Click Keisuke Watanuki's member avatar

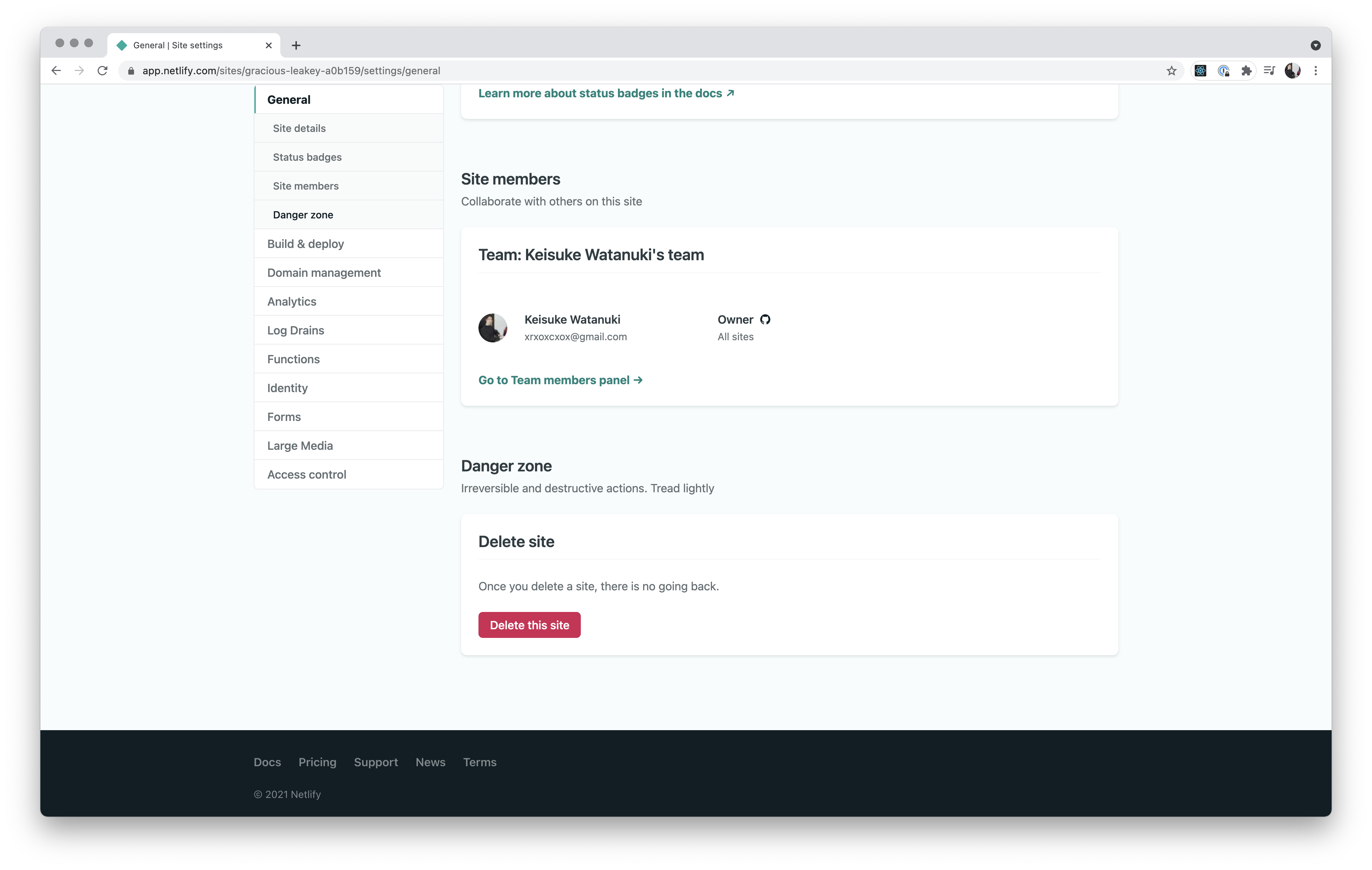(492, 328)
